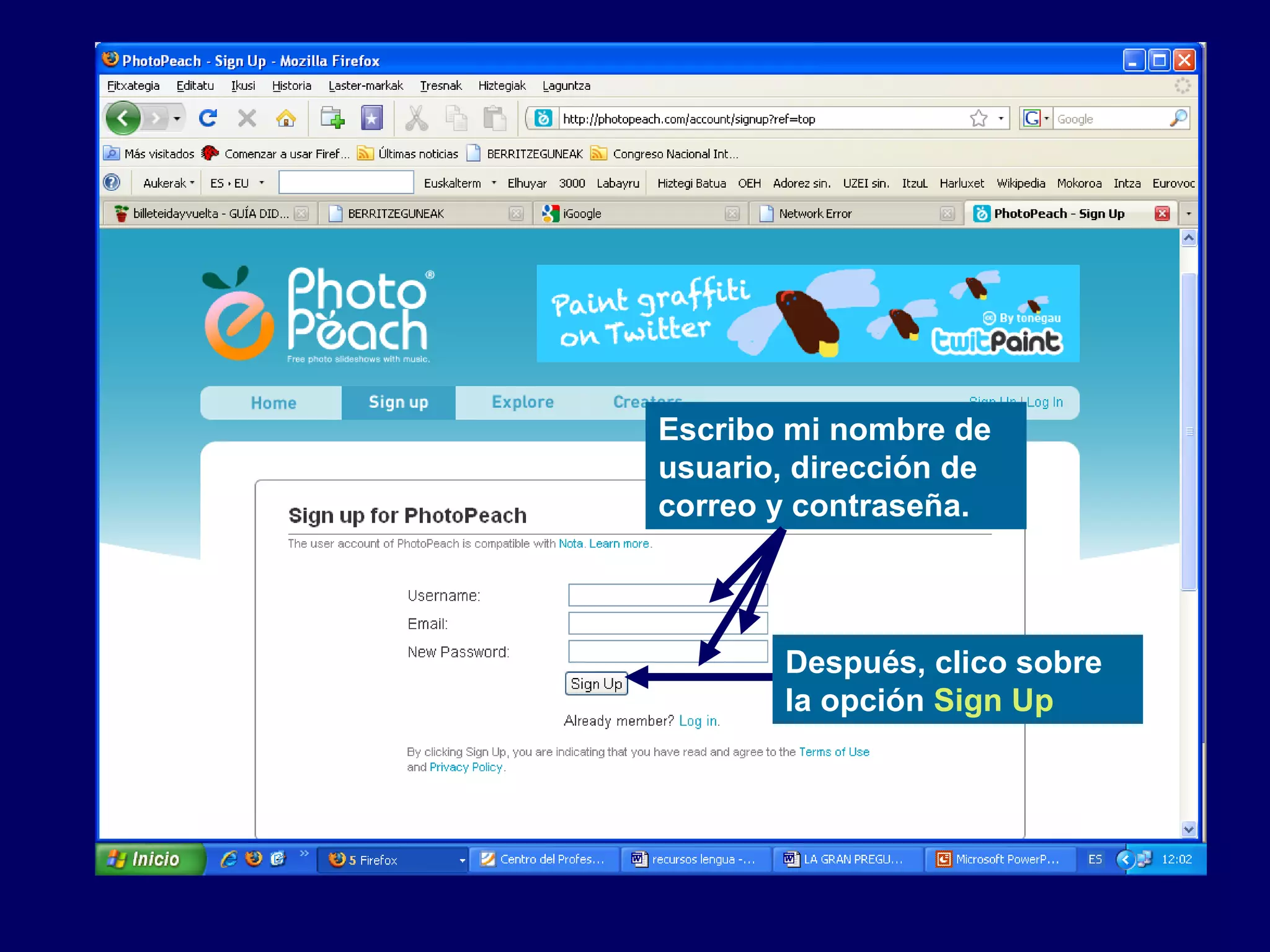Open the Tresnak menu

(x=440, y=86)
